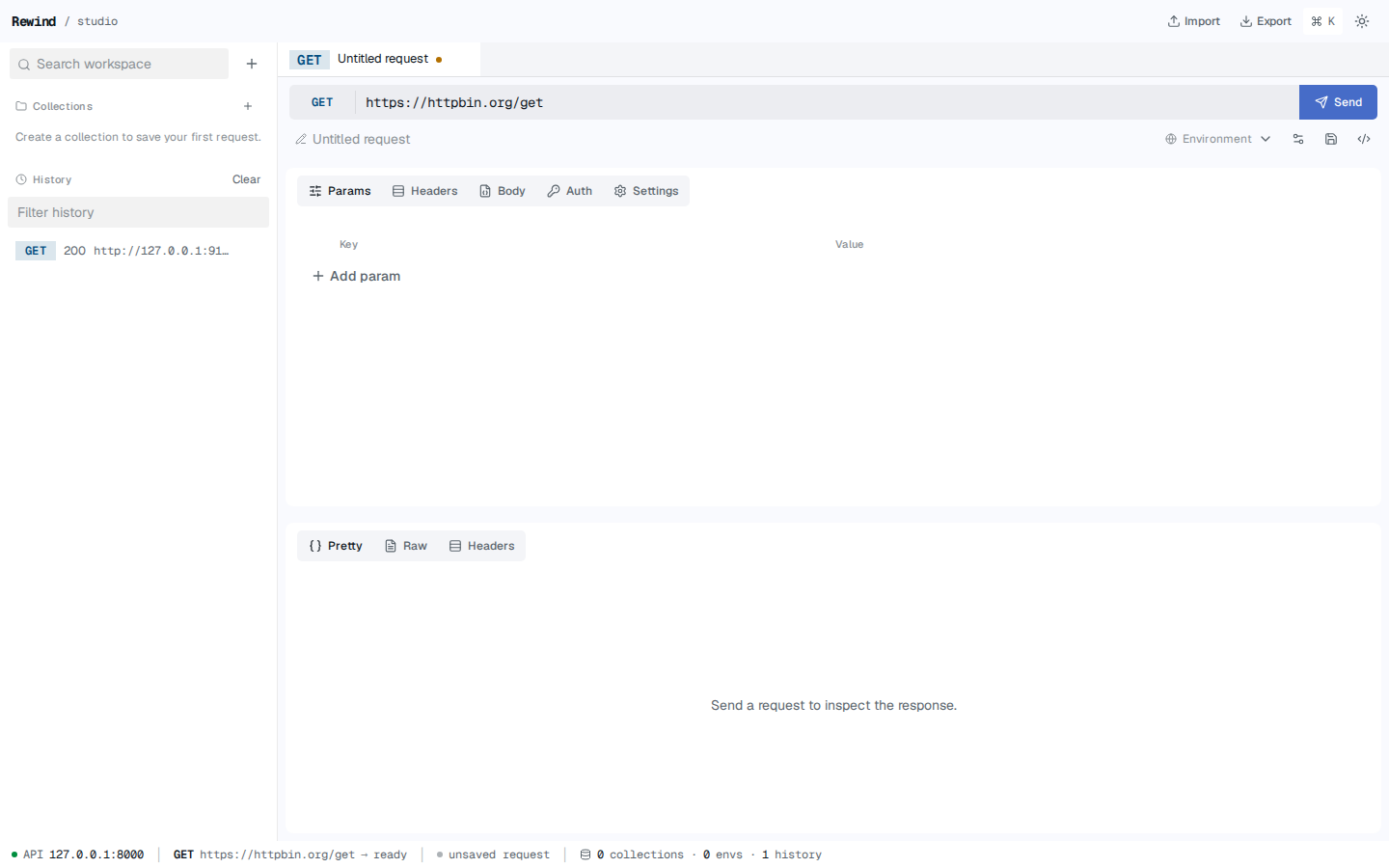Click the Collections section header
This screenshot has height=868, width=1389.
click(x=54, y=106)
